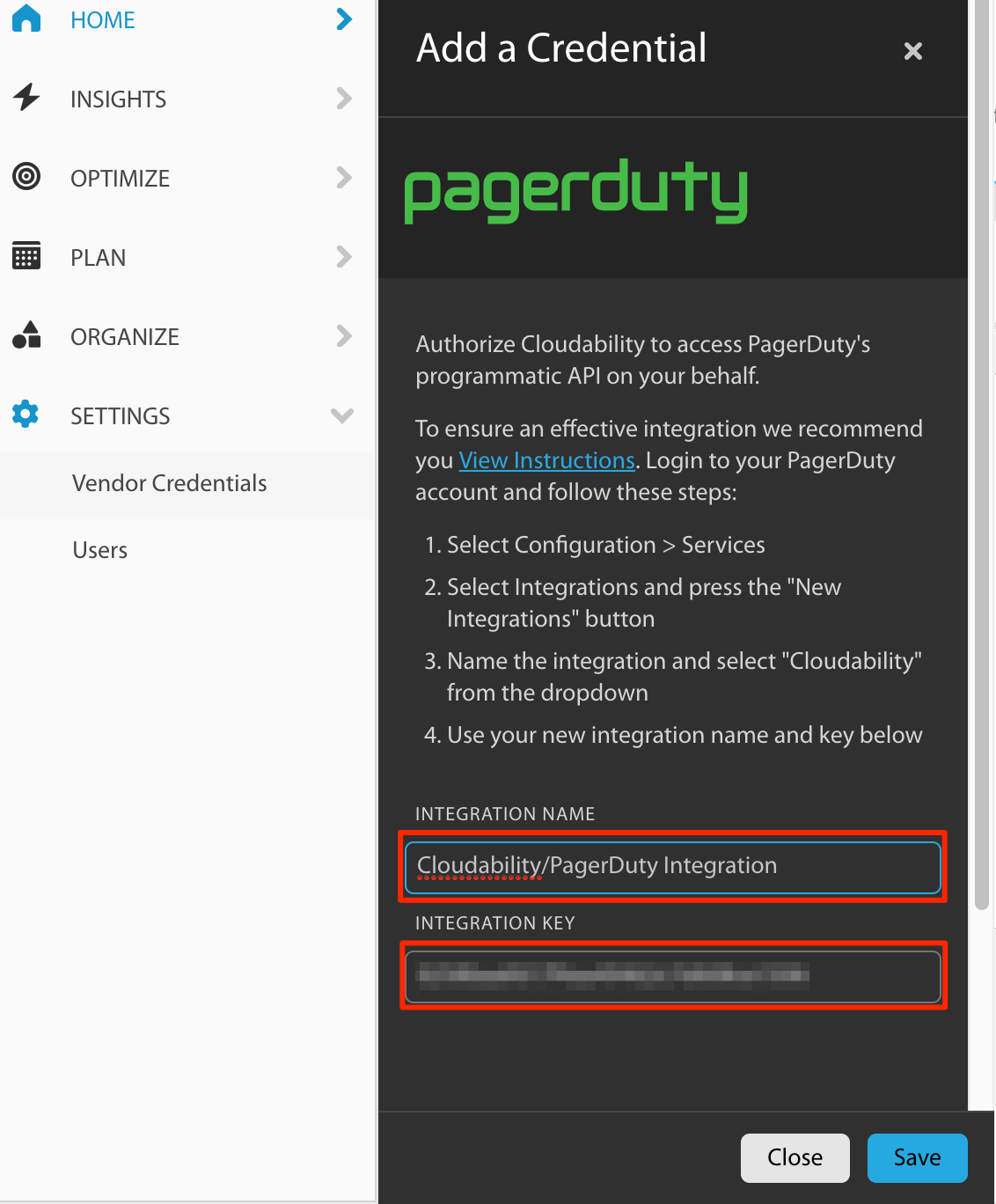Click the Plan calendar icon
This screenshot has width=996, height=1204.
[x=26, y=256]
